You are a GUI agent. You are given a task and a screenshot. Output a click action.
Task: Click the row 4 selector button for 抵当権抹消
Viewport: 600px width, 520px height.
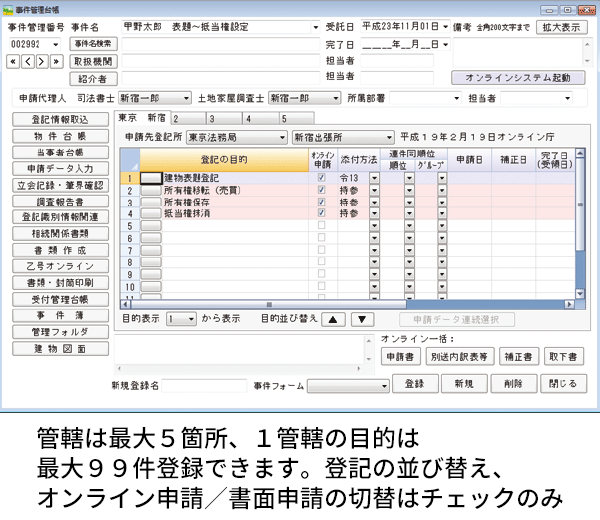pyautogui.click(x=151, y=213)
